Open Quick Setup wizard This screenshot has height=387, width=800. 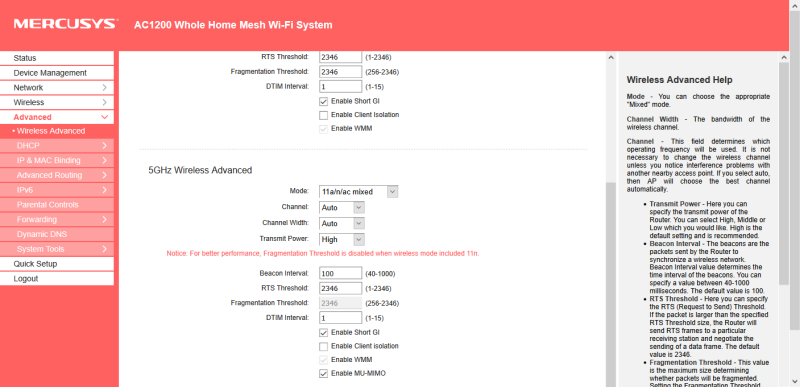[x=57, y=264]
